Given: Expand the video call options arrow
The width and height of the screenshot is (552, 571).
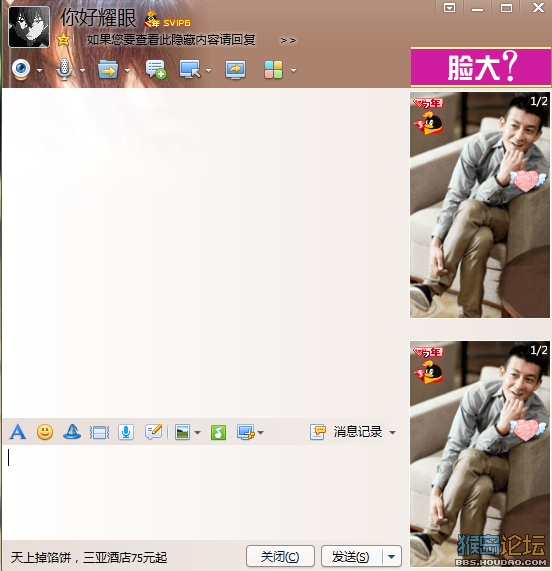Looking at the screenshot, I should pos(39,70).
